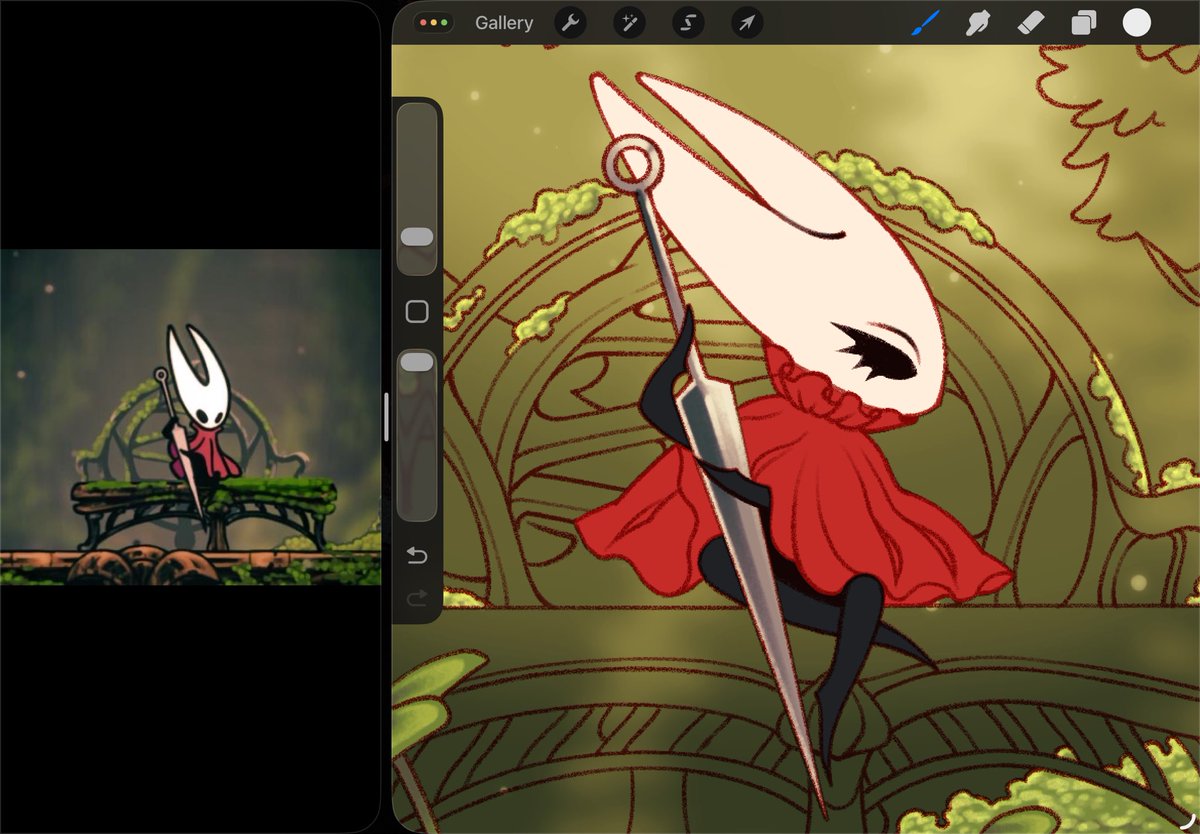
Task: Tap the redo arrow in sidebar
Action: [x=417, y=597]
